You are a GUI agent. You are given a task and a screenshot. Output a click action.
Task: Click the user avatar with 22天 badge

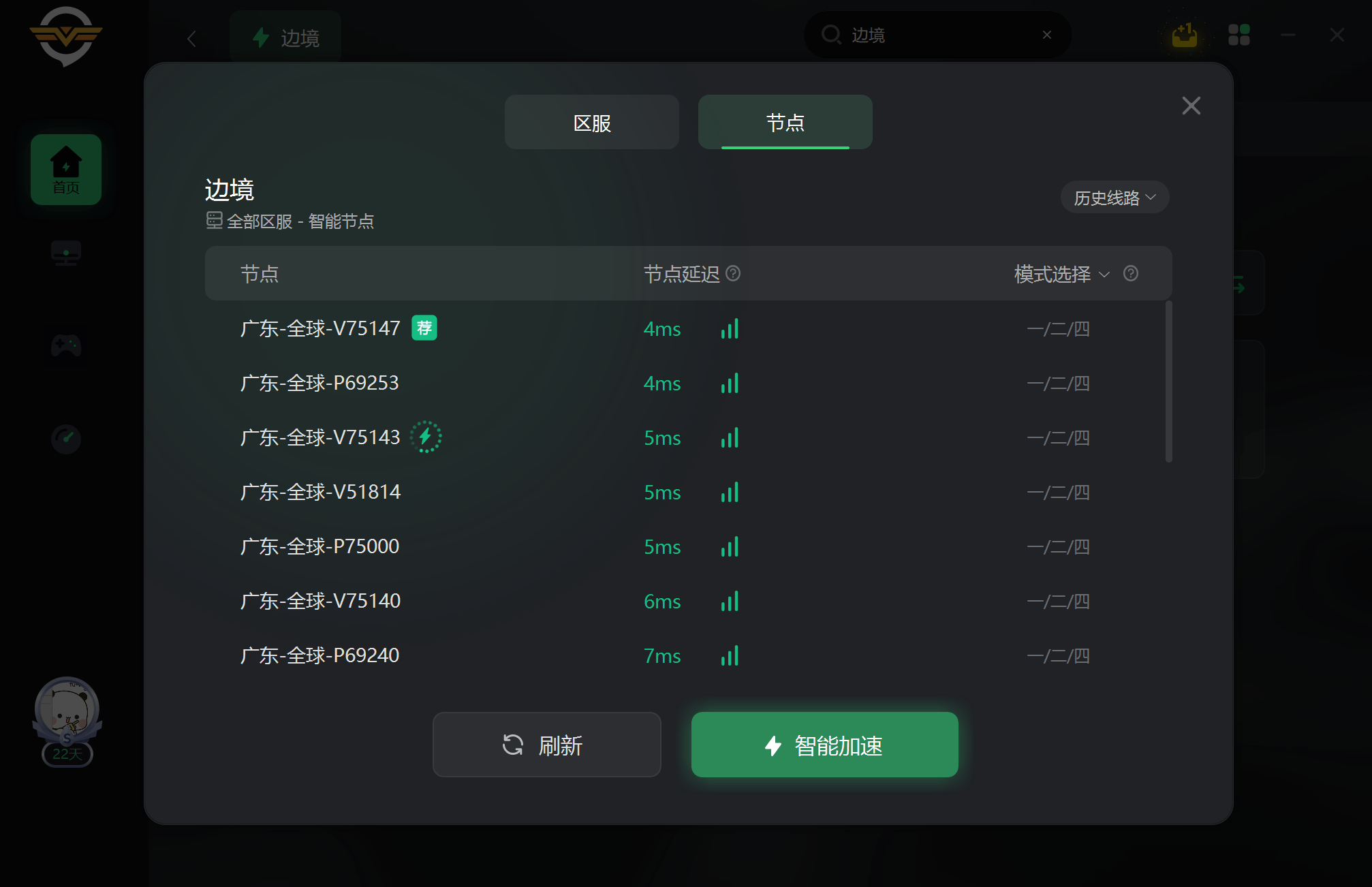[67, 721]
